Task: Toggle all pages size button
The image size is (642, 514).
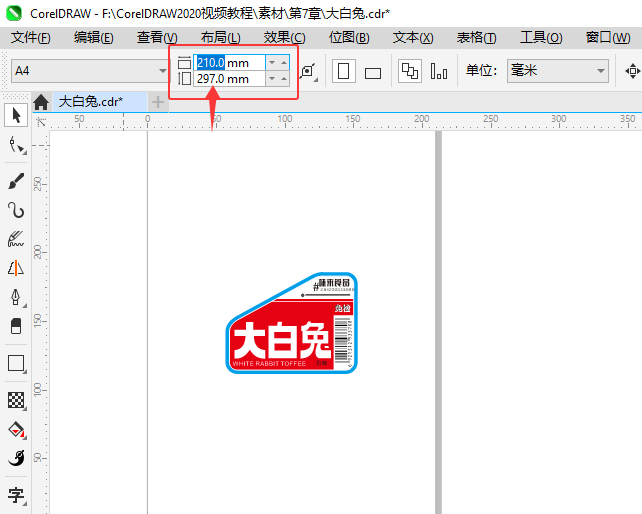Action: click(410, 71)
